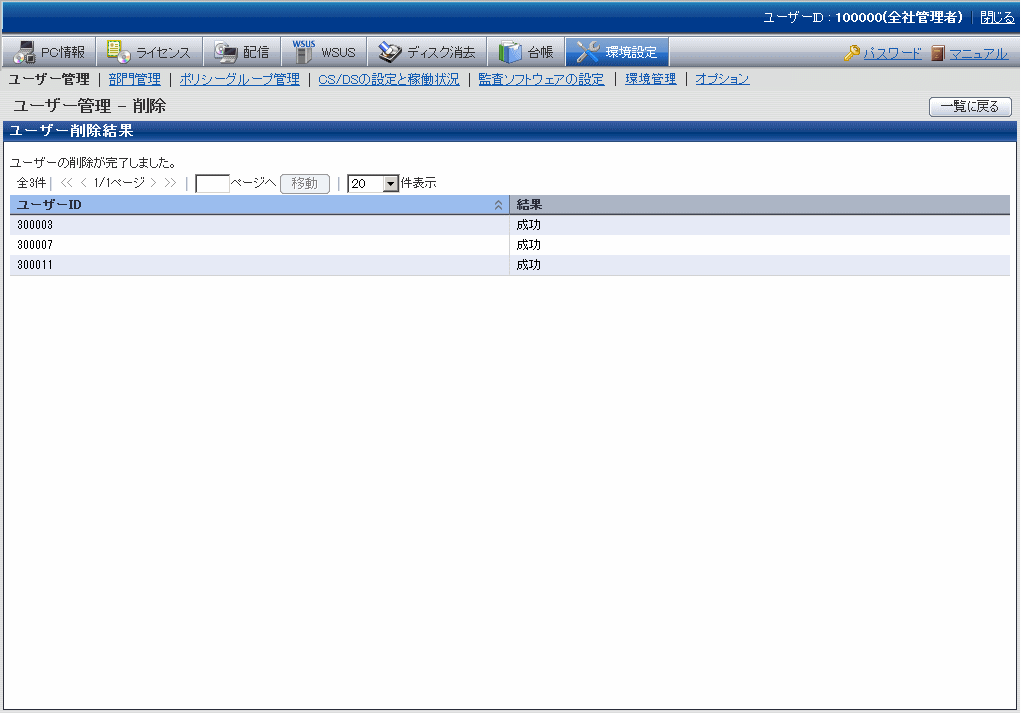Switch to the WSUS tab
1021x713 pixels.
click(x=324, y=52)
